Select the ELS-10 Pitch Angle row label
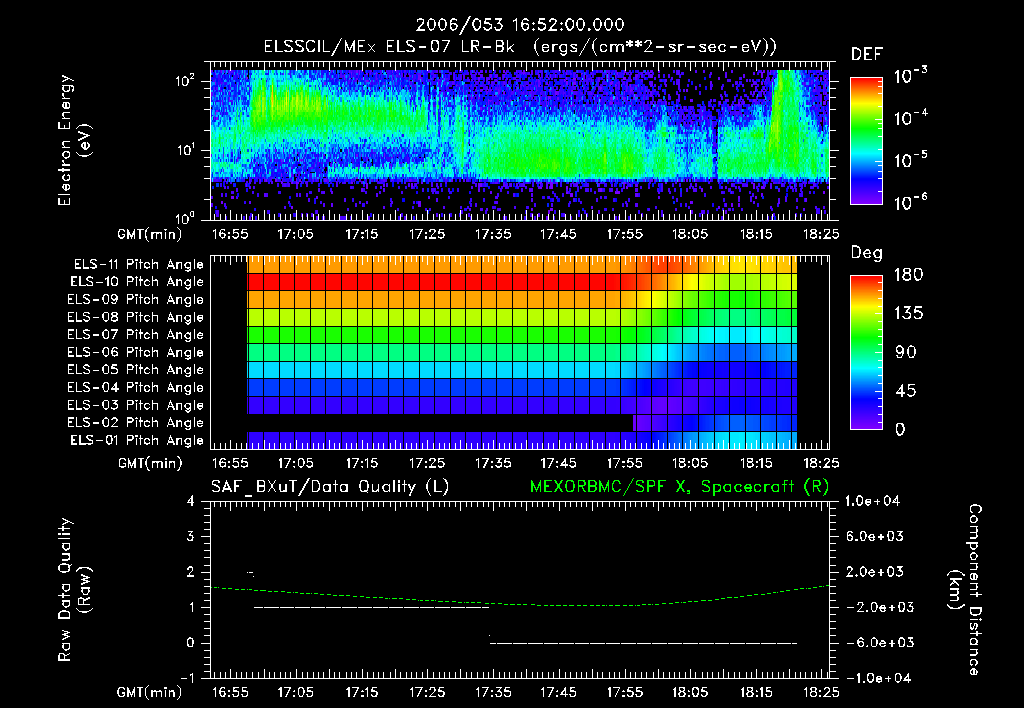1024x708 pixels. [137, 282]
